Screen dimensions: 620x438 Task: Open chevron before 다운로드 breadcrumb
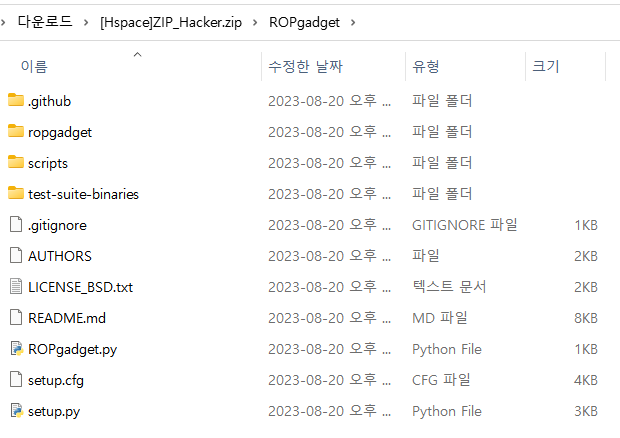[3, 23]
